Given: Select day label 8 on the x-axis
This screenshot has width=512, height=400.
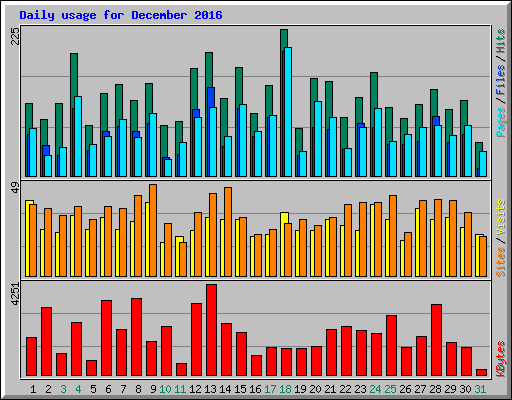Looking at the screenshot, I should click(x=138, y=389).
